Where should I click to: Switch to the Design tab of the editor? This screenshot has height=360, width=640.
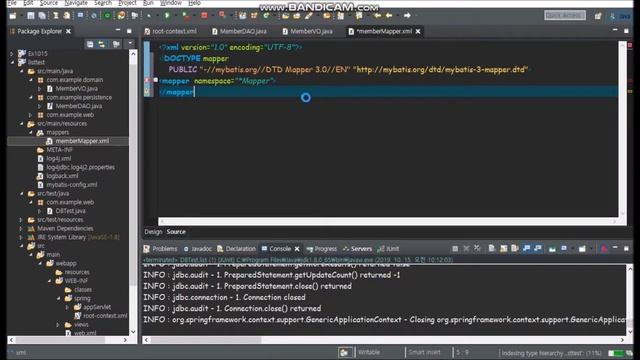point(153,232)
